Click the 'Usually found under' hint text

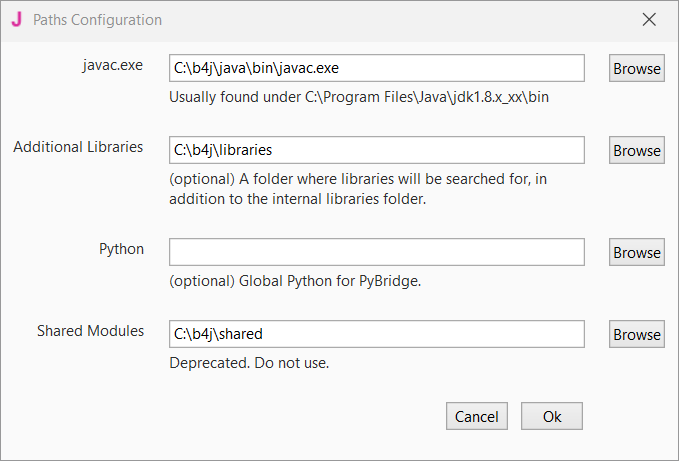[x=359, y=98]
